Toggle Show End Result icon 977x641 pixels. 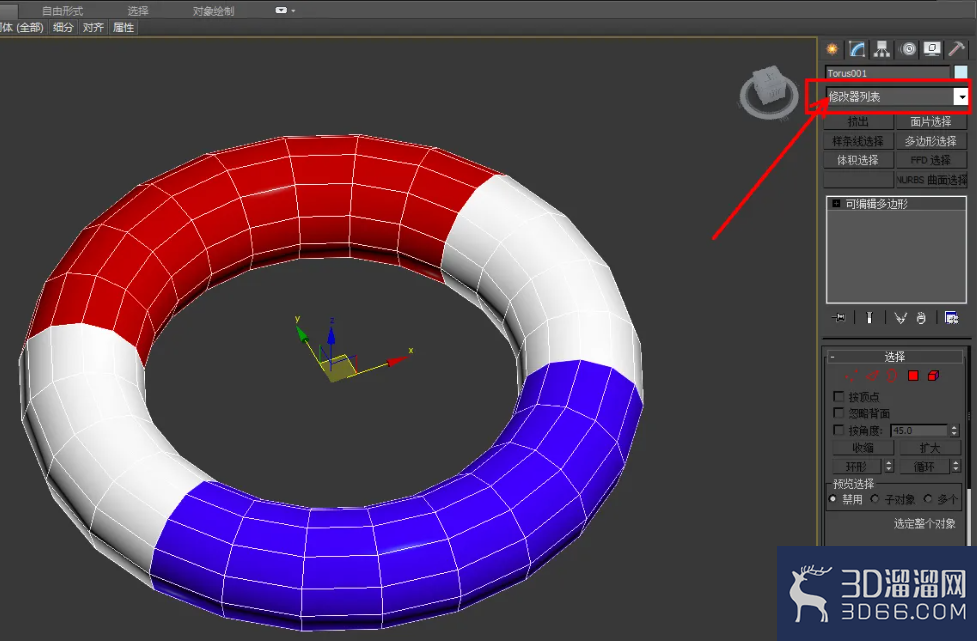[869, 318]
